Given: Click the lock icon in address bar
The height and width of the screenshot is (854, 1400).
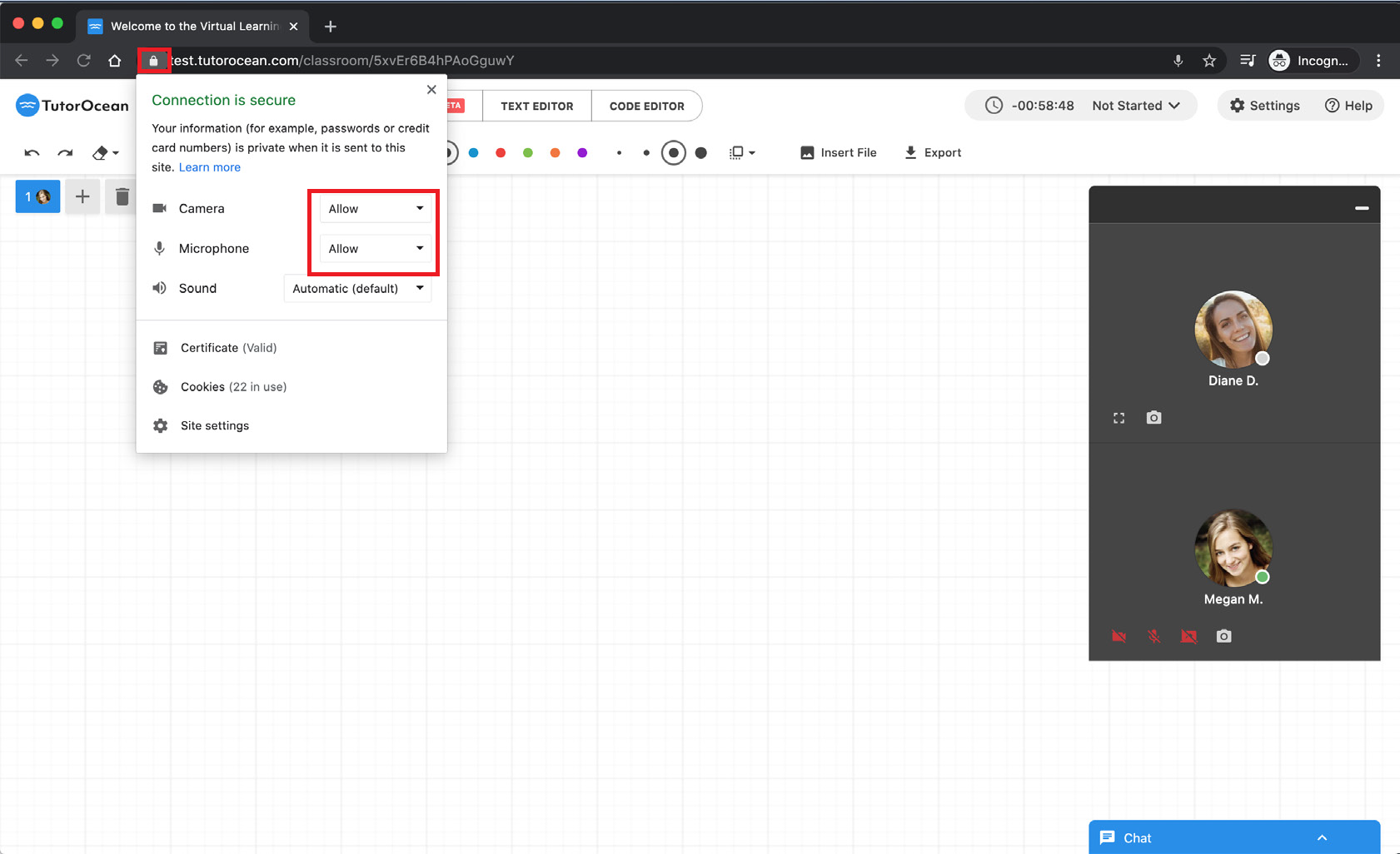Looking at the screenshot, I should pyautogui.click(x=153, y=60).
